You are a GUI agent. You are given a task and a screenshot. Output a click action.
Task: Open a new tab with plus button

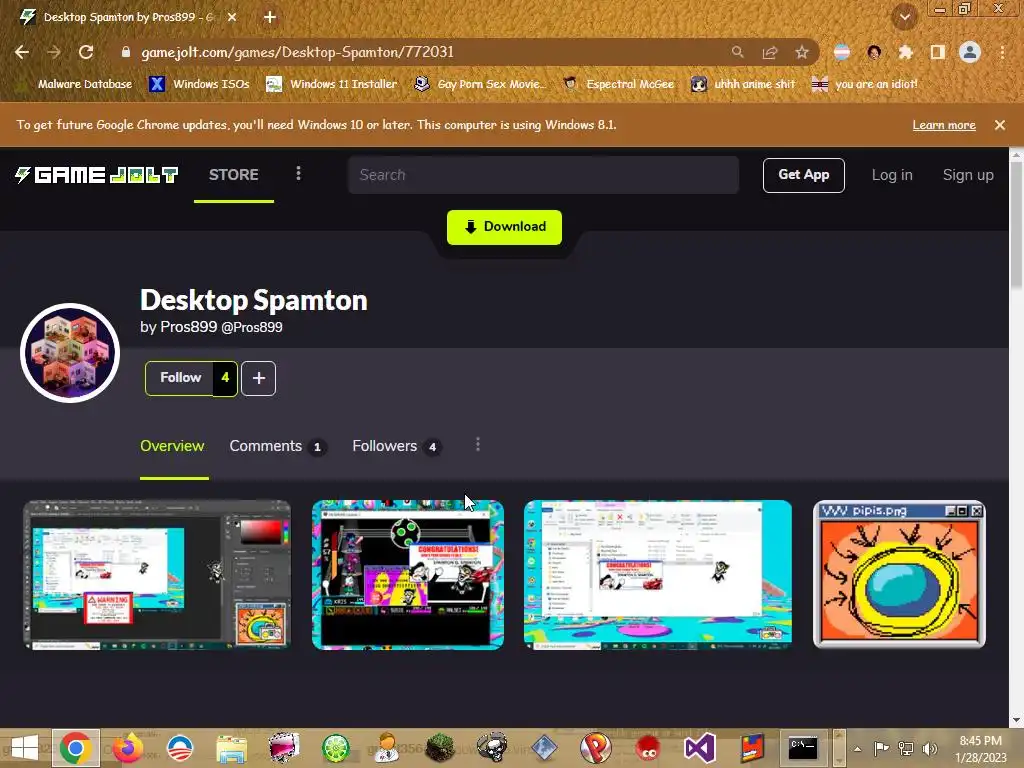[x=270, y=18]
